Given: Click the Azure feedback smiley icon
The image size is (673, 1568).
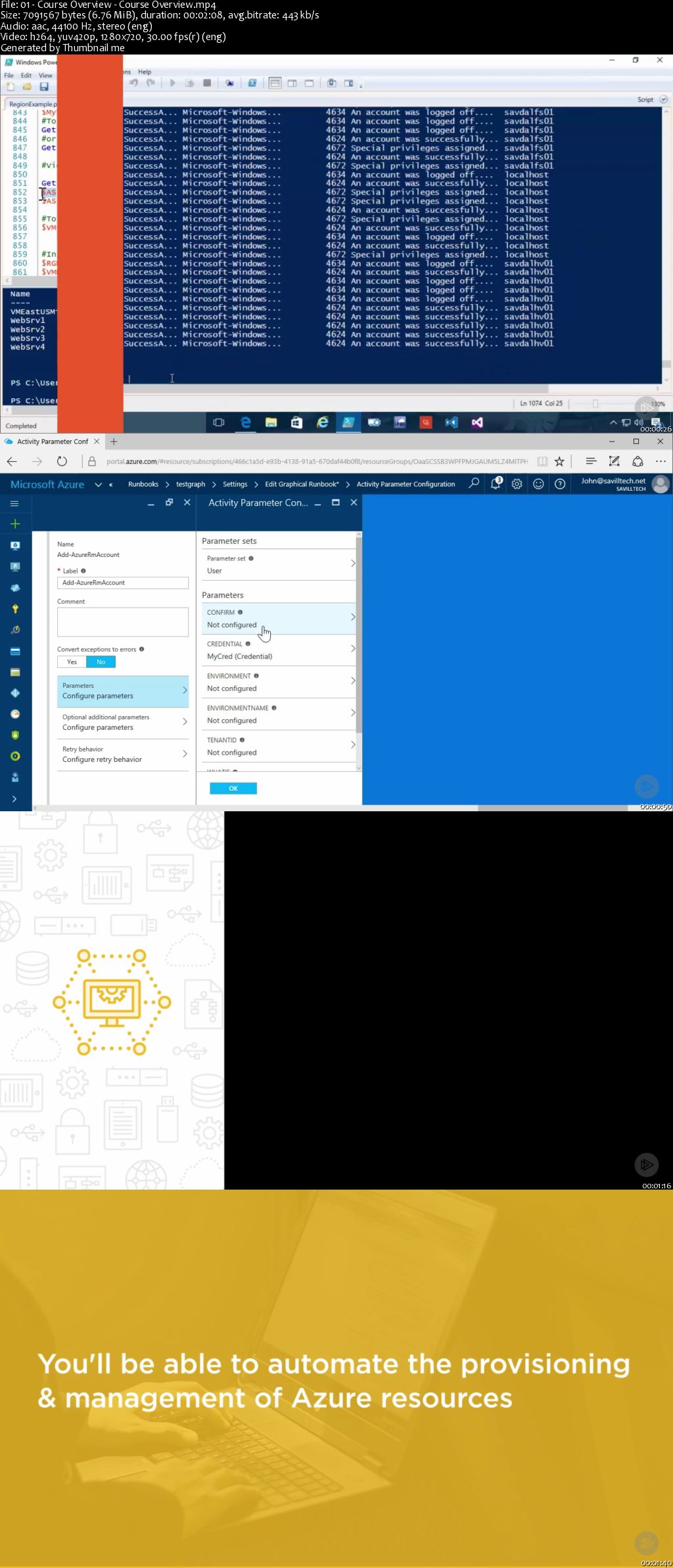Looking at the screenshot, I should point(538,484).
